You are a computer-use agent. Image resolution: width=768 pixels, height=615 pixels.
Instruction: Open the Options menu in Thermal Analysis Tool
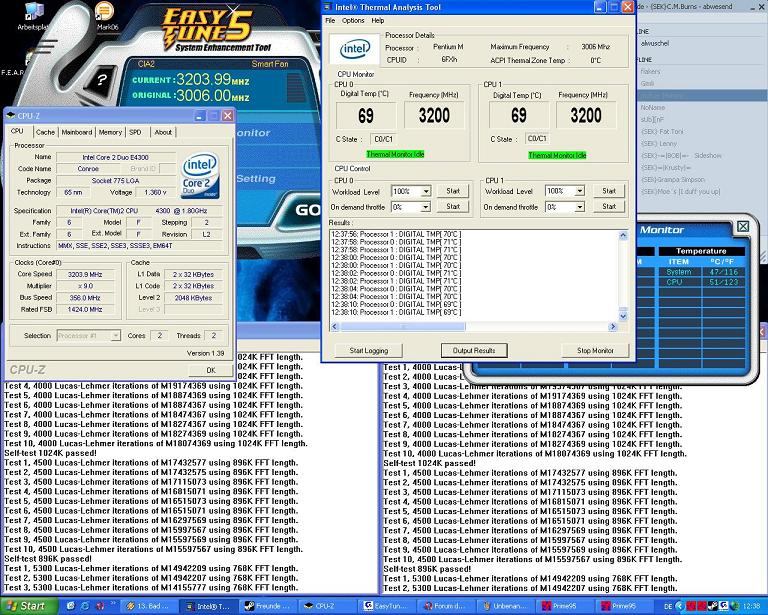pos(353,21)
